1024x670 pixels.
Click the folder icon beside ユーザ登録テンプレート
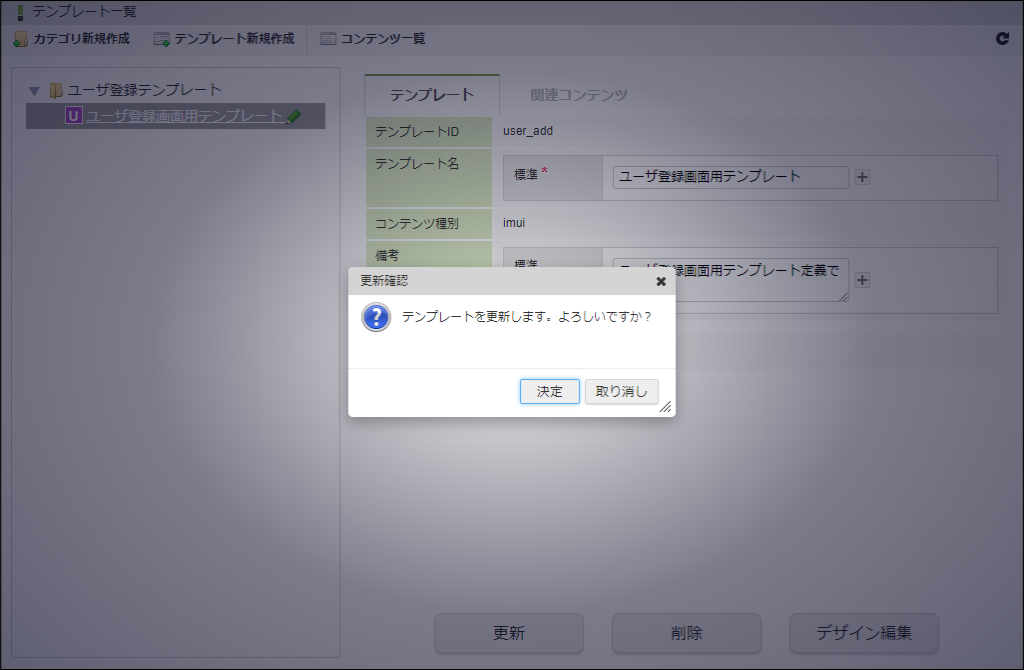tap(56, 90)
